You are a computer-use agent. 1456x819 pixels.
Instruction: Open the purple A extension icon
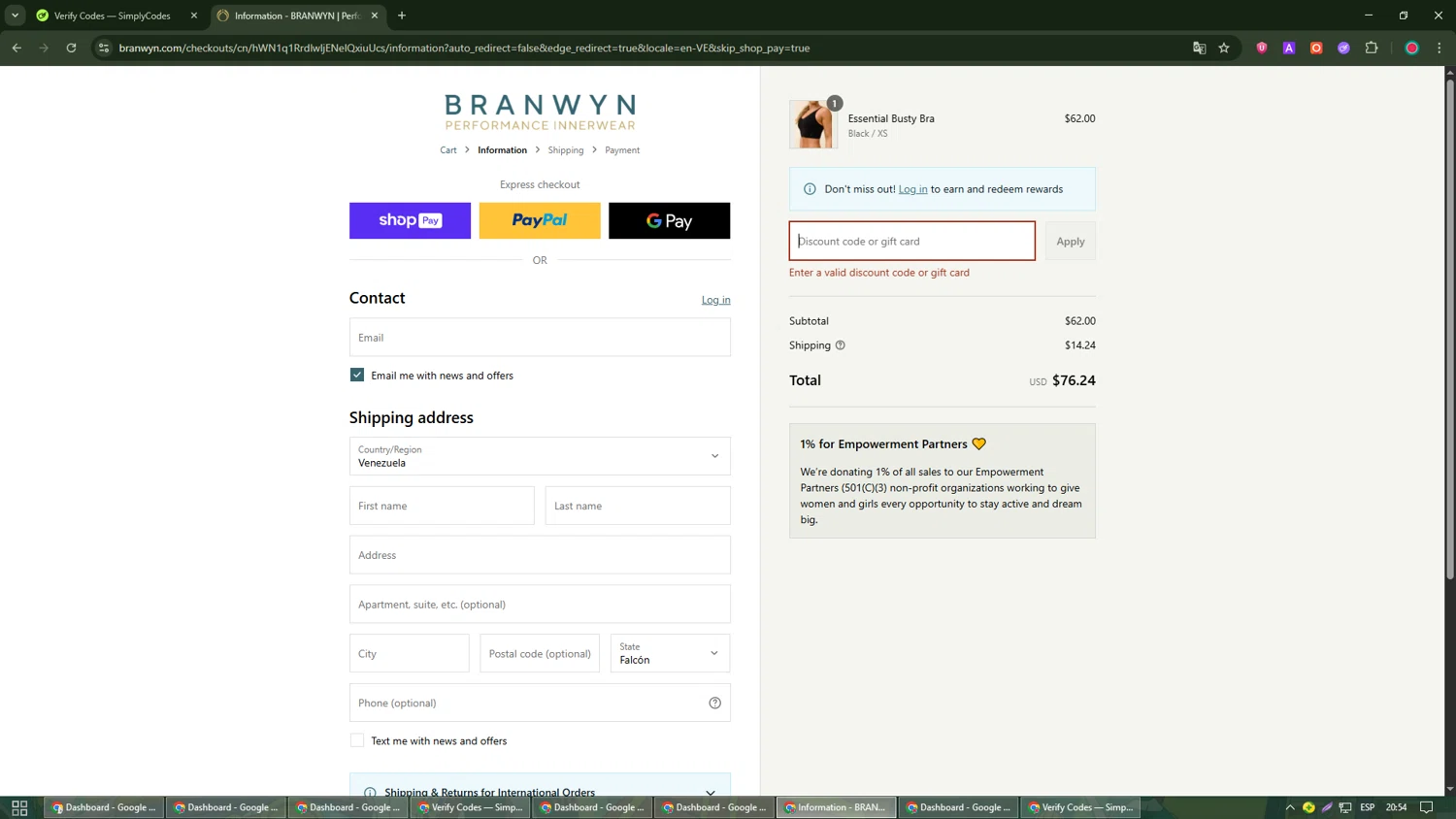pyautogui.click(x=1289, y=48)
